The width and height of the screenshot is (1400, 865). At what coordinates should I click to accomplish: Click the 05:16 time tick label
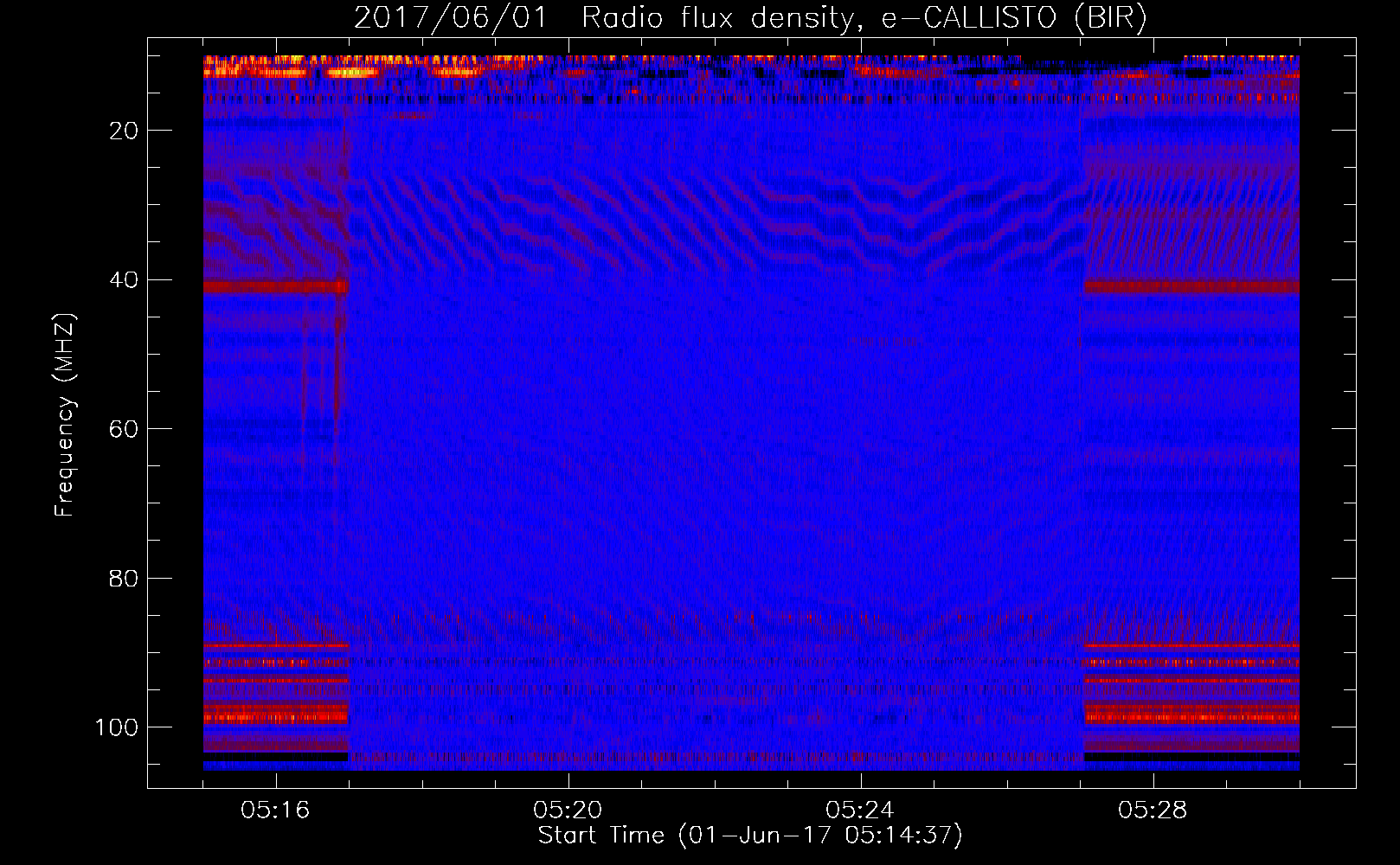(x=275, y=811)
